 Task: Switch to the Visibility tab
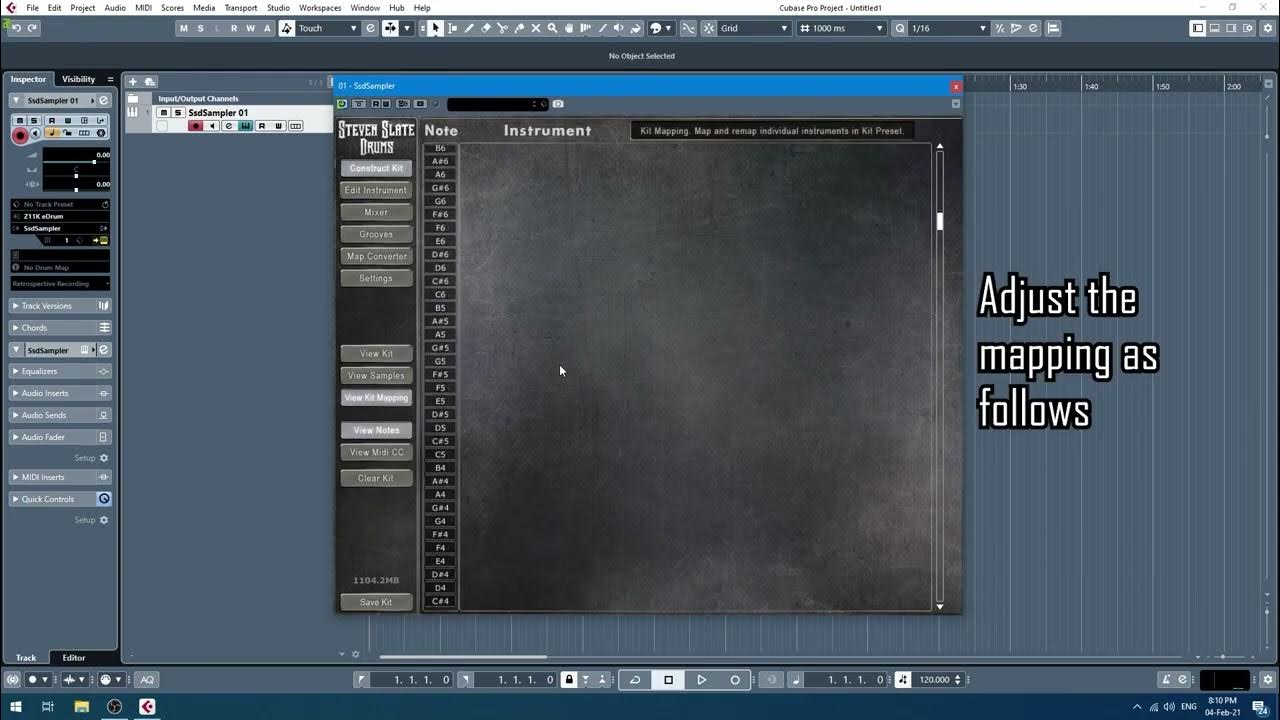click(79, 79)
